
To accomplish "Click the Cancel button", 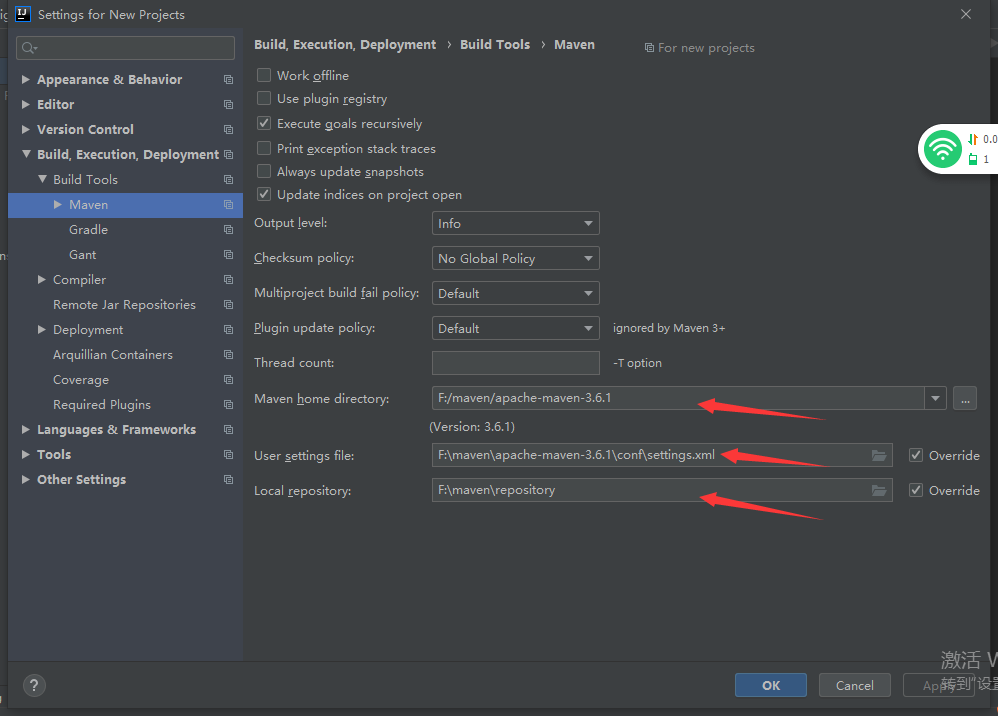I will [854, 685].
